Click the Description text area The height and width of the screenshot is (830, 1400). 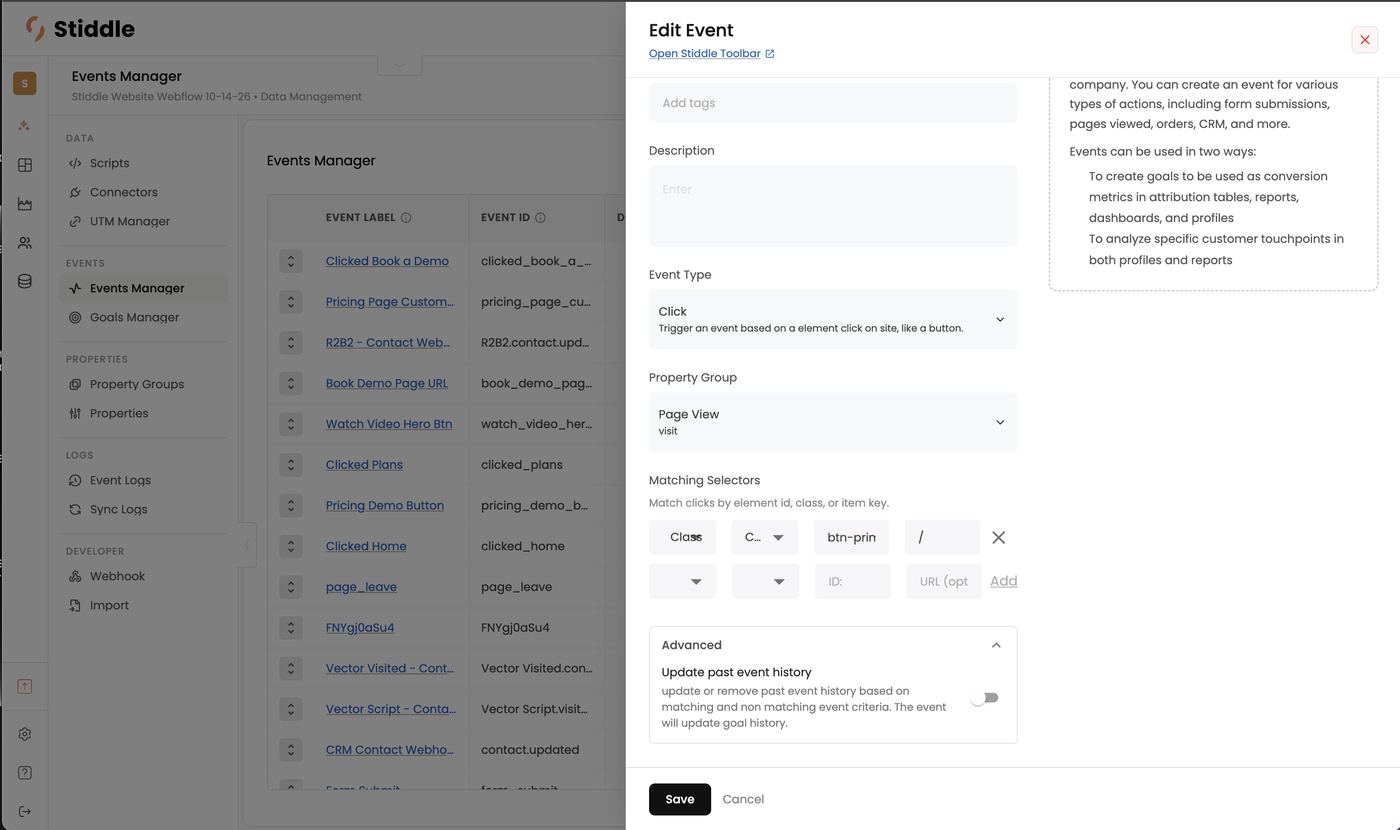tap(833, 206)
